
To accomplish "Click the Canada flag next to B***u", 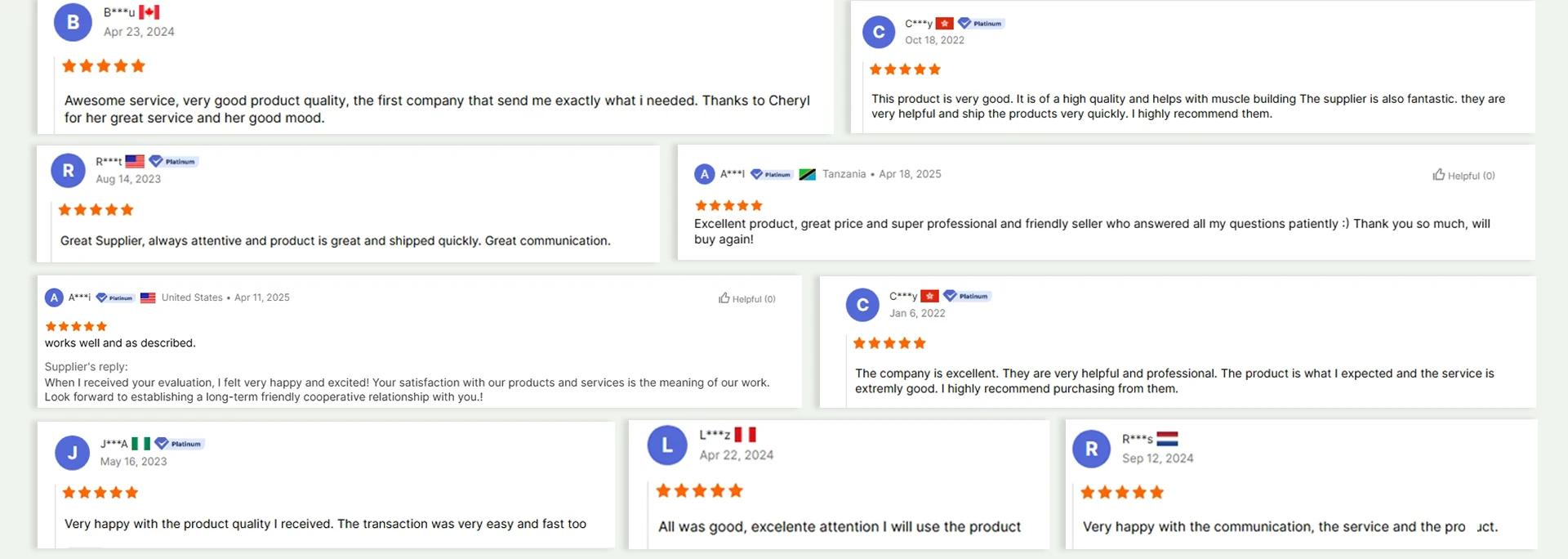I will point(149,12).
